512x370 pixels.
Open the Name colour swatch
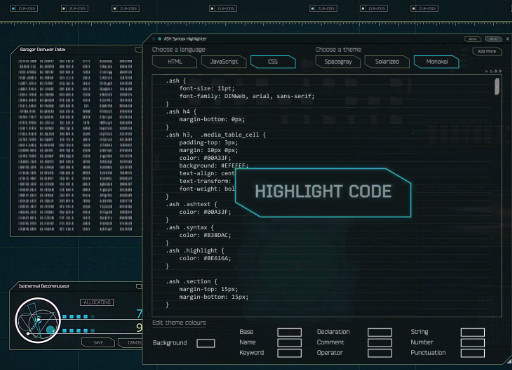coord(289,342)
